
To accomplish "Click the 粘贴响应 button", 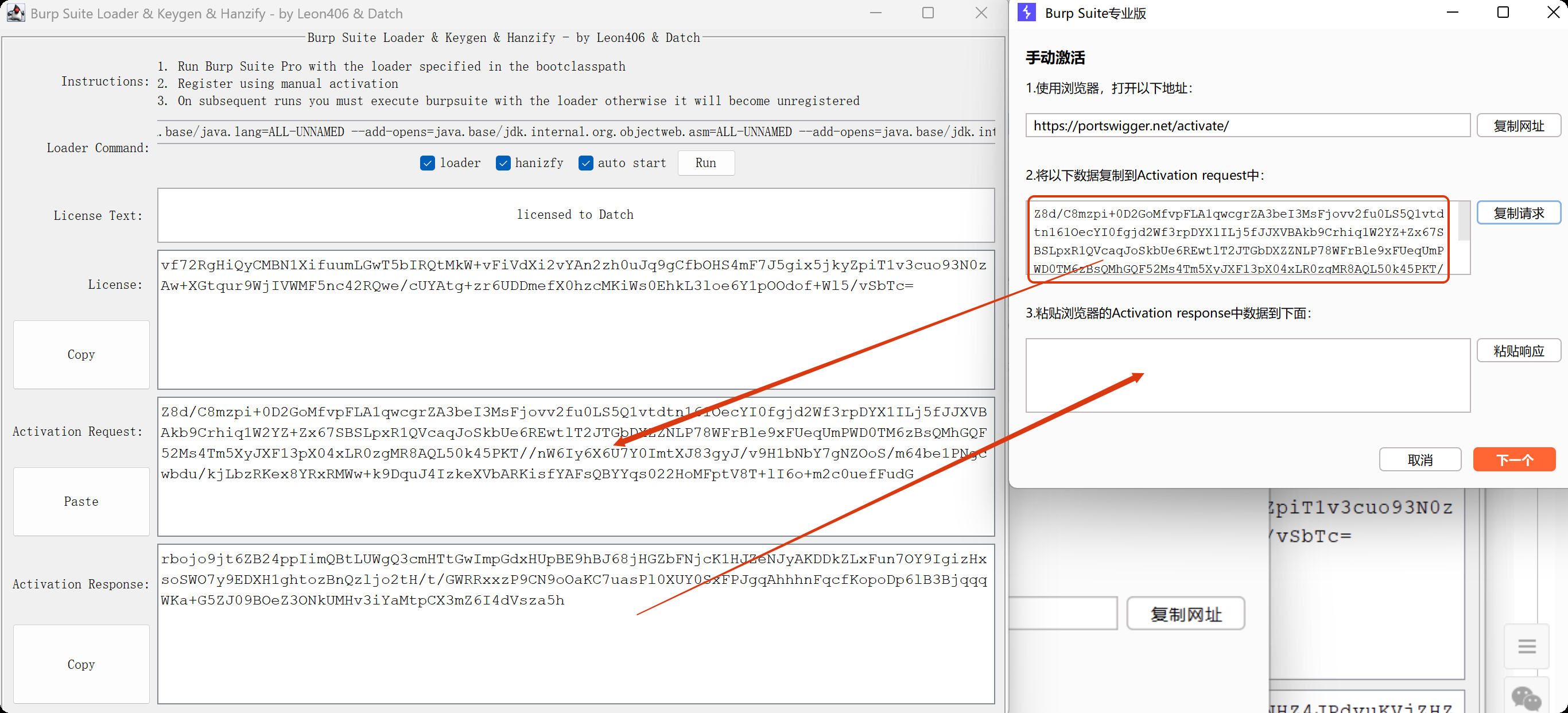I will tap(1519, 351).
